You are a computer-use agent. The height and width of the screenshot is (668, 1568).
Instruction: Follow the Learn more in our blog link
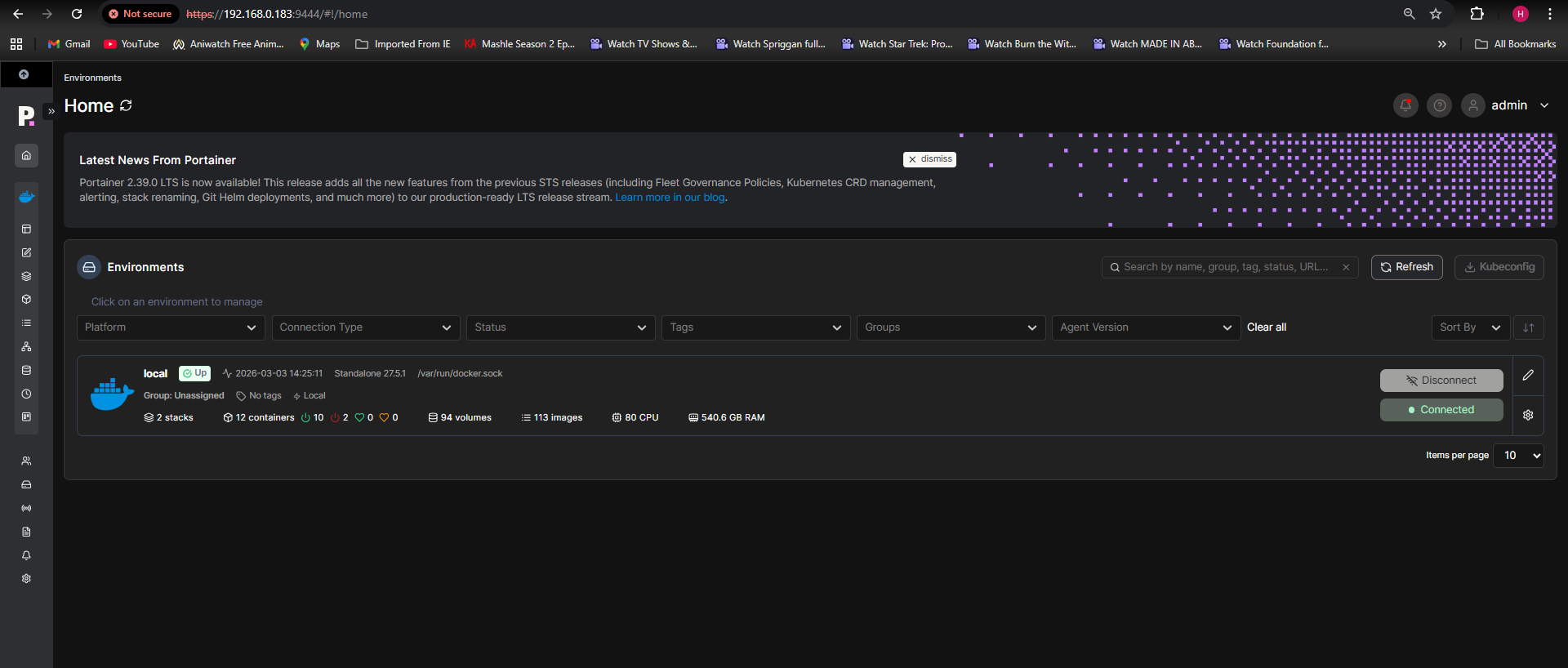click(670, 198)
